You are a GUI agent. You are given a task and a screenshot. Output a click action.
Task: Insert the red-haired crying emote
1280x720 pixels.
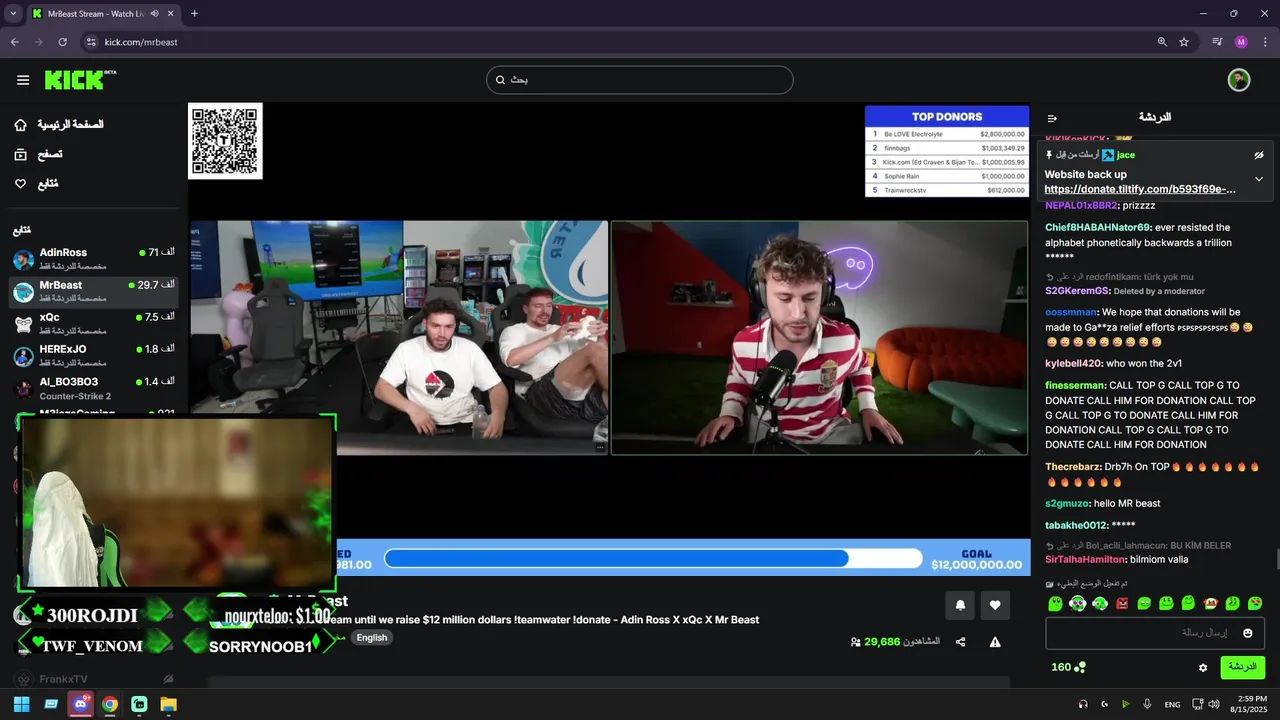[x=1210, y=603]
